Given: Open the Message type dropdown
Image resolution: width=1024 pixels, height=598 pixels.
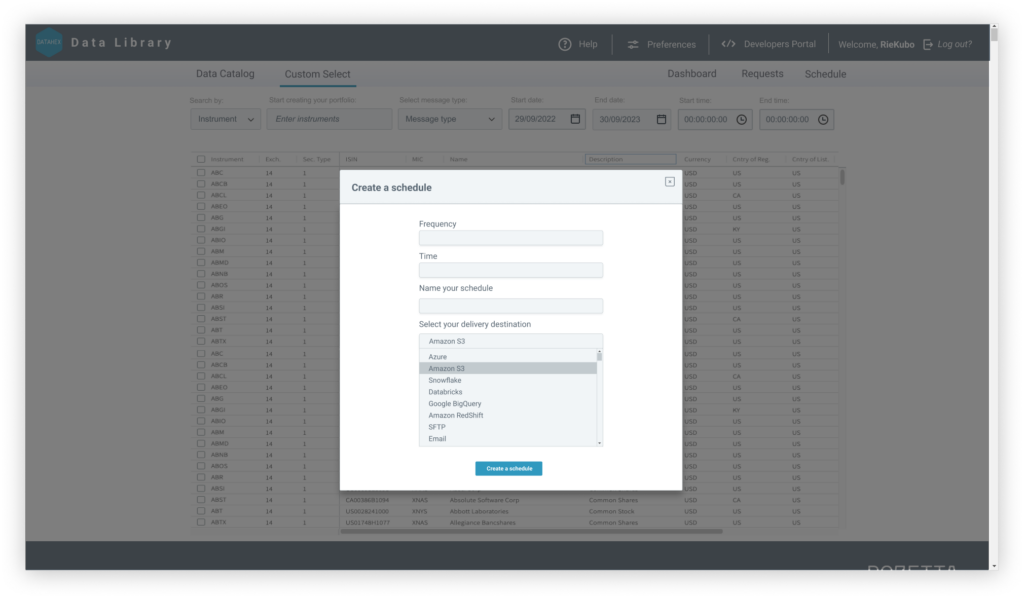Looking at the screenshot, I should (x=450, y=118).
